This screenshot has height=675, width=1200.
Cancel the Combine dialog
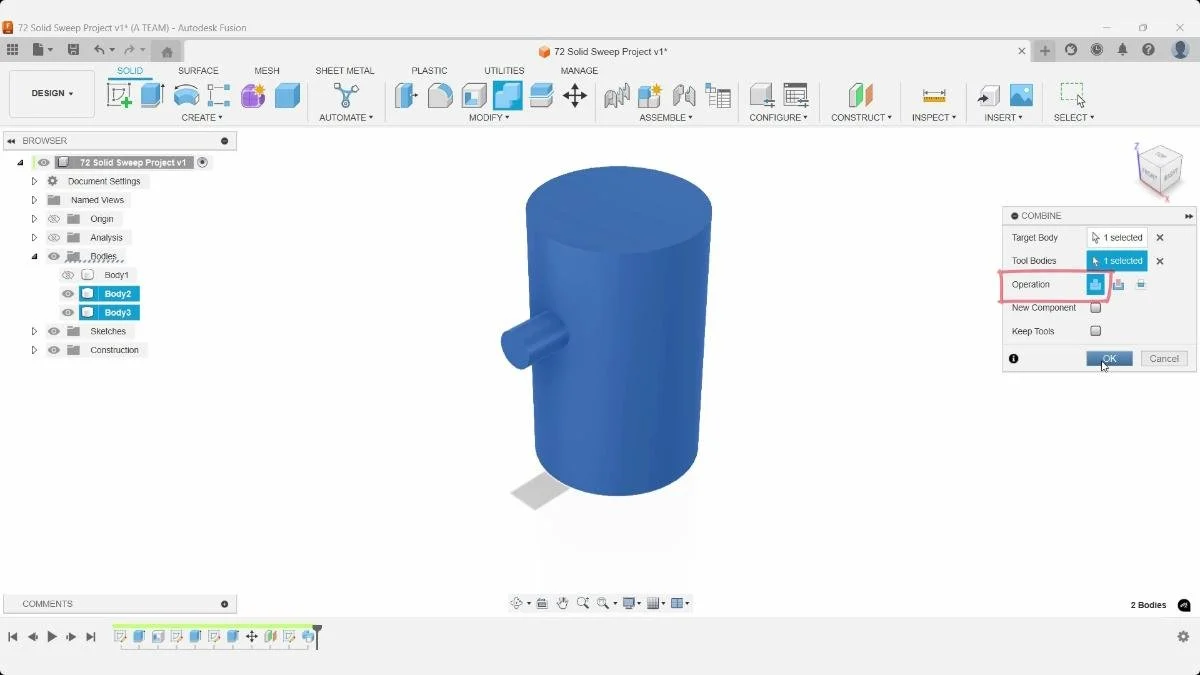[1164, 358]
